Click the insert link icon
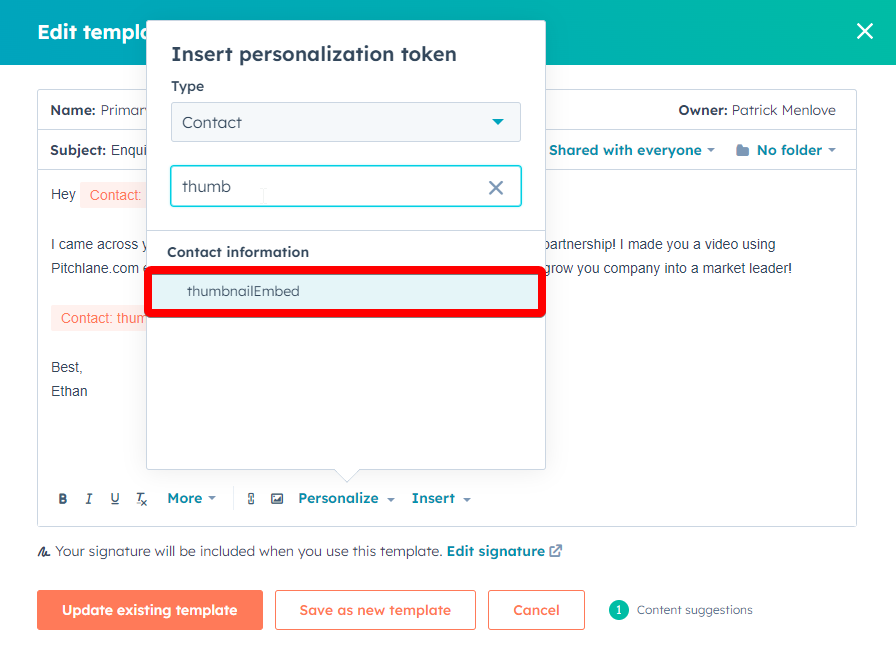896x653 pixels. click(250, 499)
